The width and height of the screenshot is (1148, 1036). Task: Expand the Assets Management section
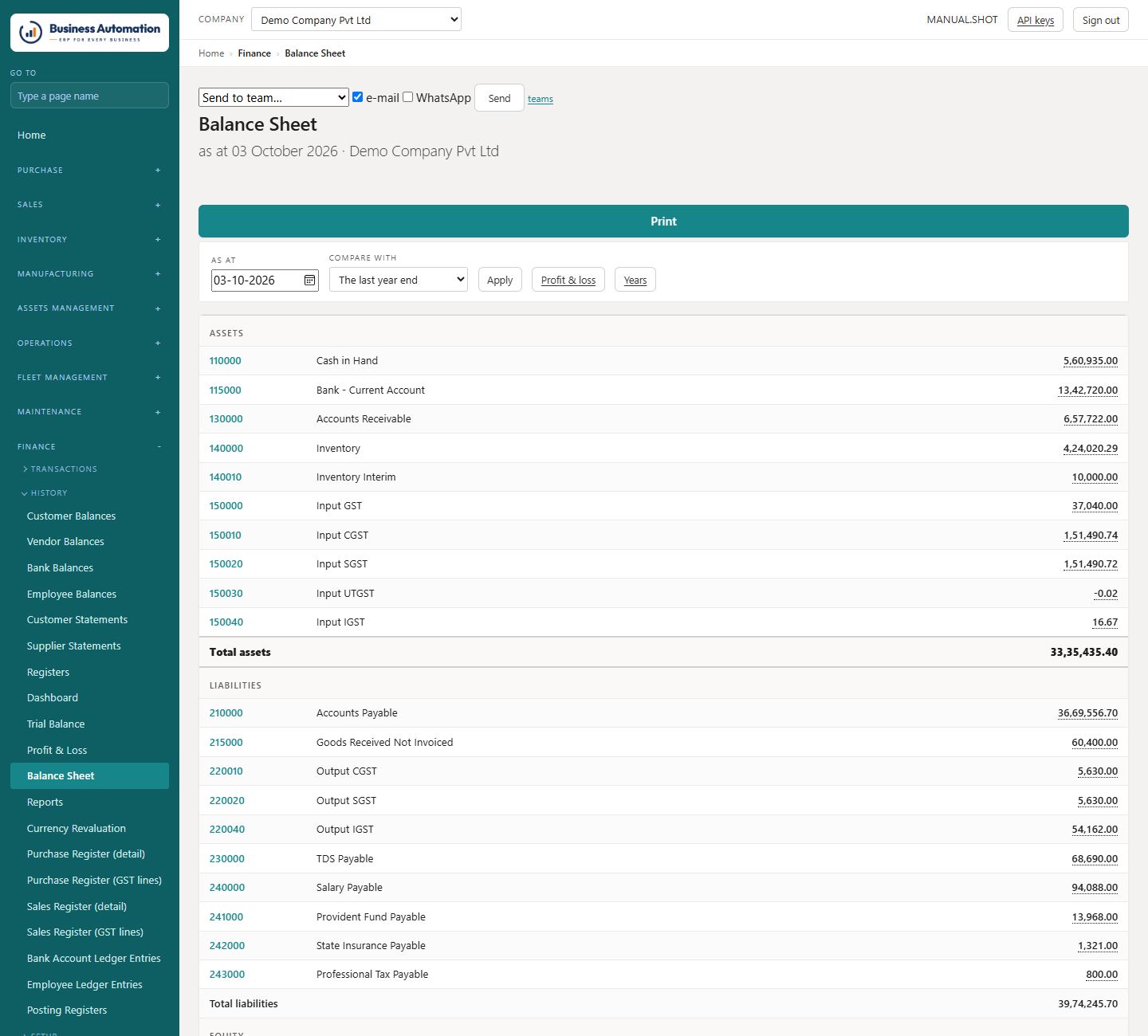coord(89,308)
